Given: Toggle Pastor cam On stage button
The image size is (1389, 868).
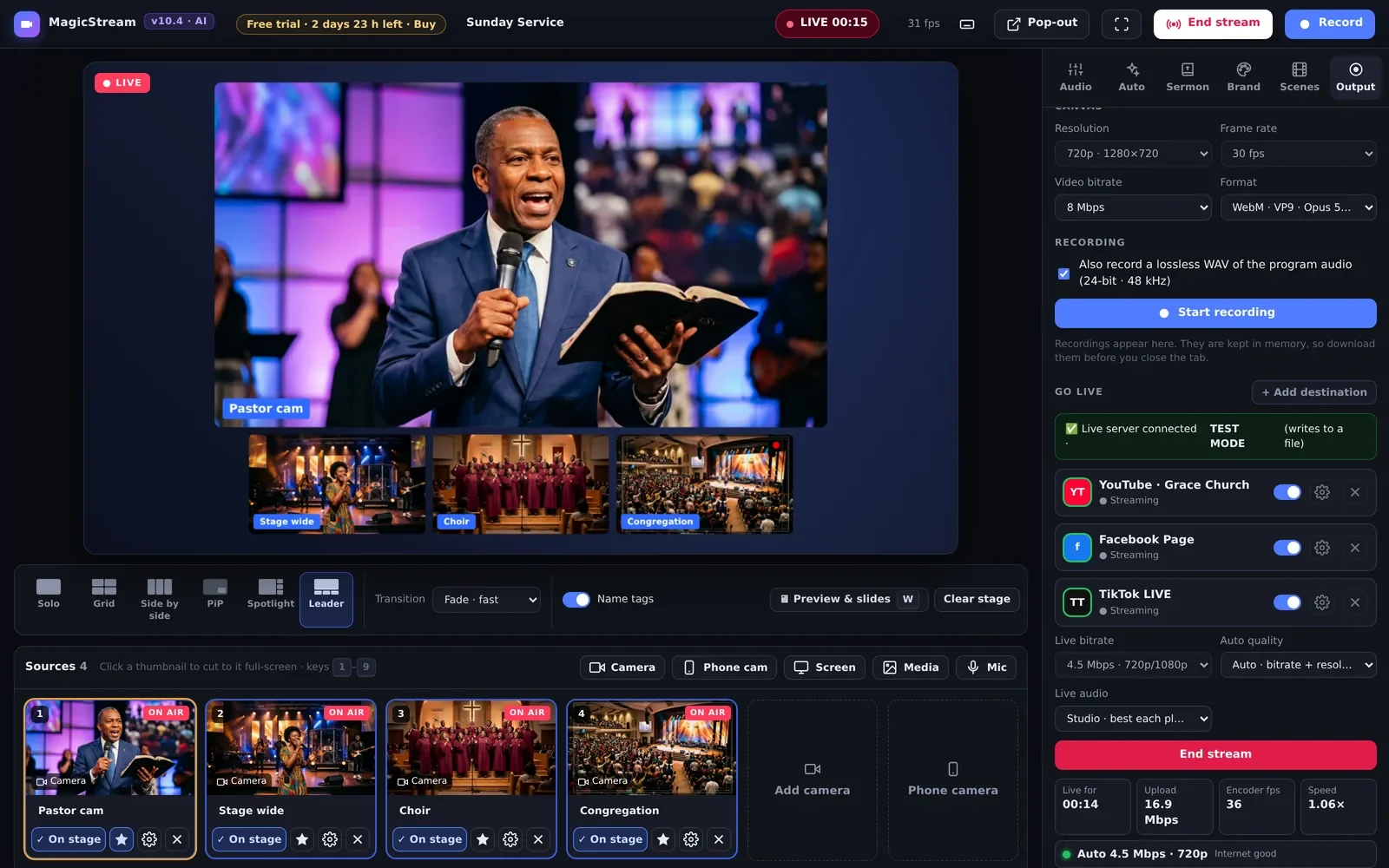Looking at the screenshot, I should [x=69, y=839].
